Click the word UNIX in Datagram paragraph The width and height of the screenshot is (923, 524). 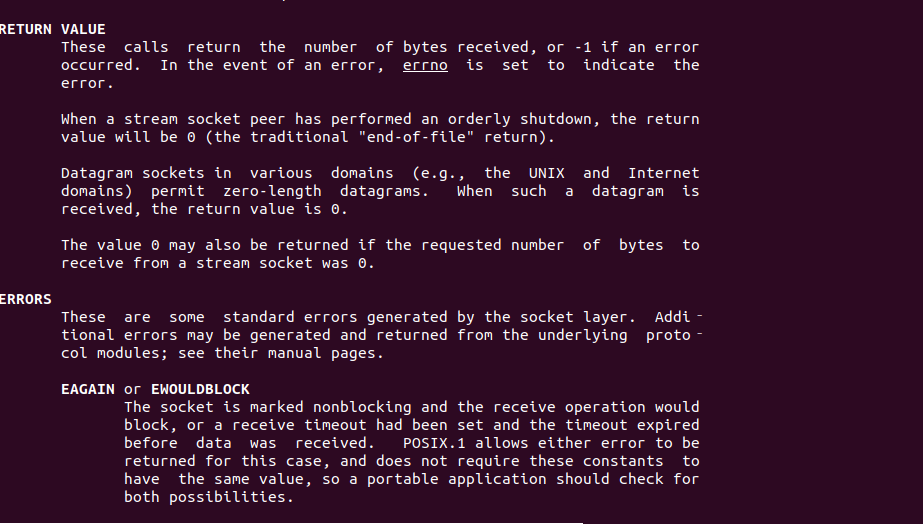point(546,173)
